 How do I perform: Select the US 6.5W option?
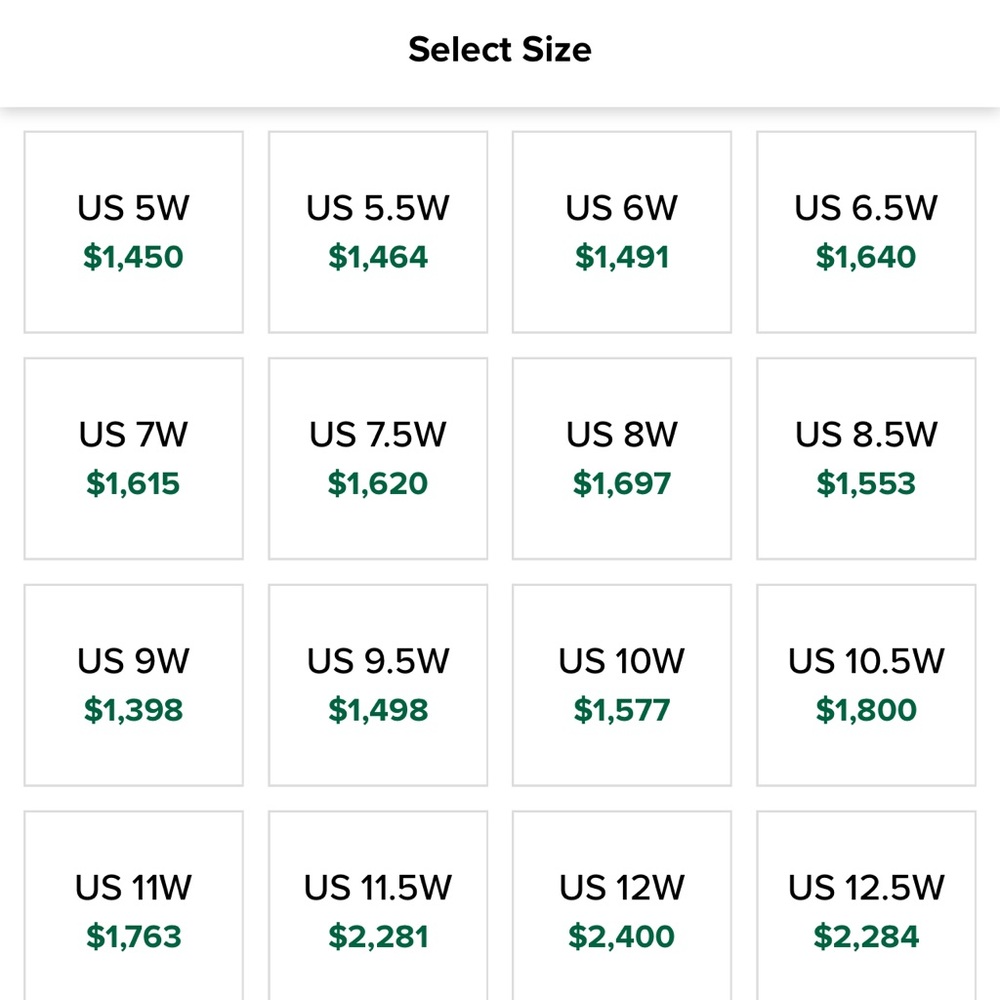coord(866,232)
